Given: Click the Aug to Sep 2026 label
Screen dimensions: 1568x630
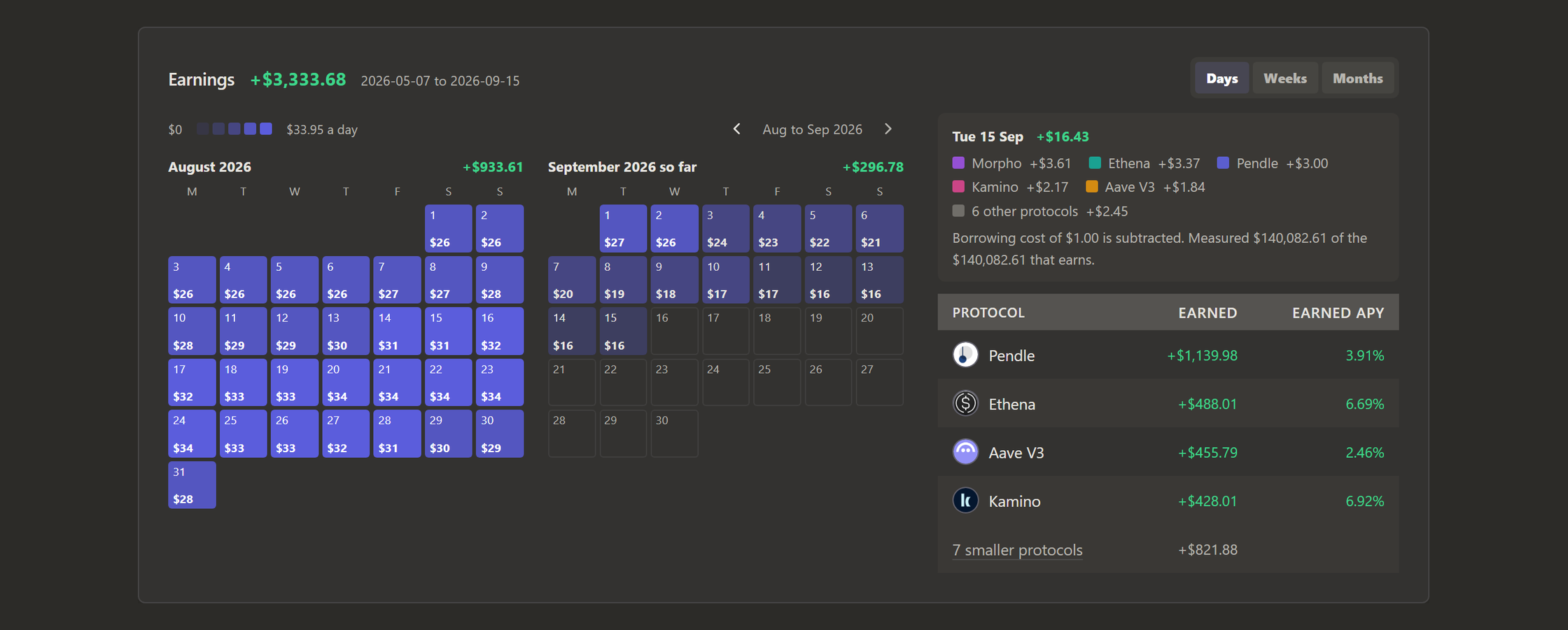Looking at the screenshot, I should coord(812,129).
